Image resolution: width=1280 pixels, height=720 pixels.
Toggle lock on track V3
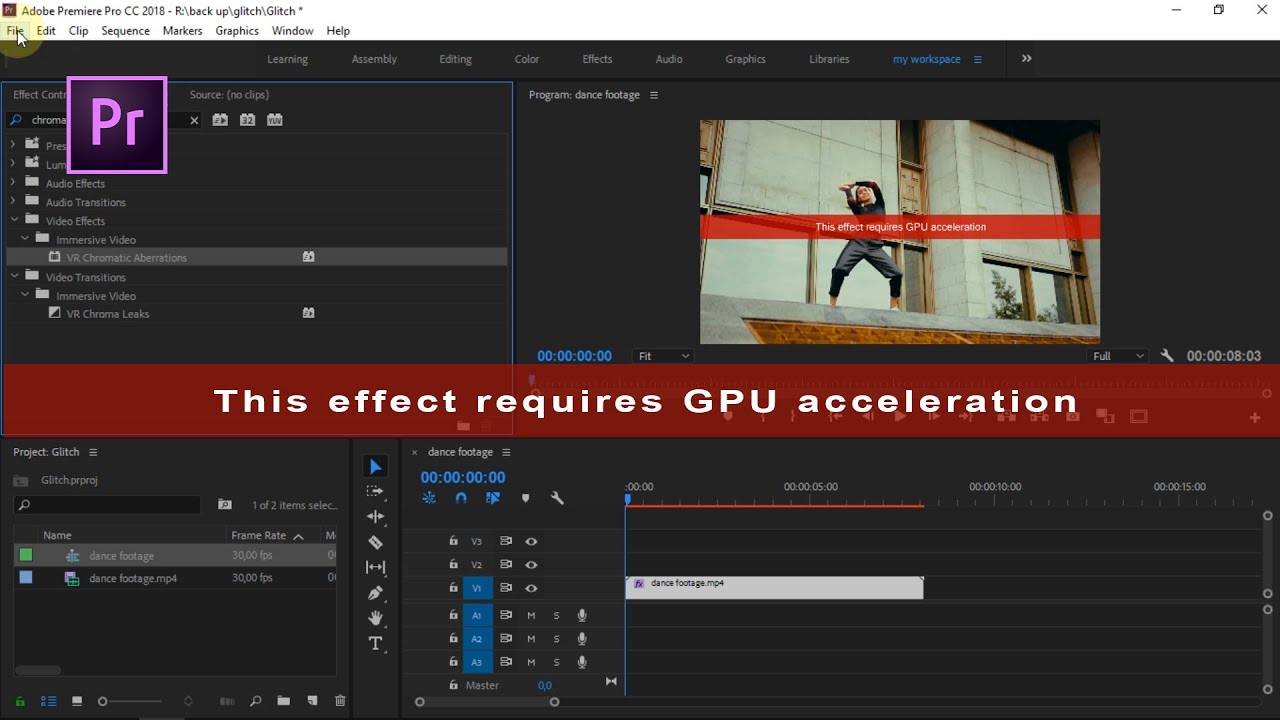(x=453, y=541)
